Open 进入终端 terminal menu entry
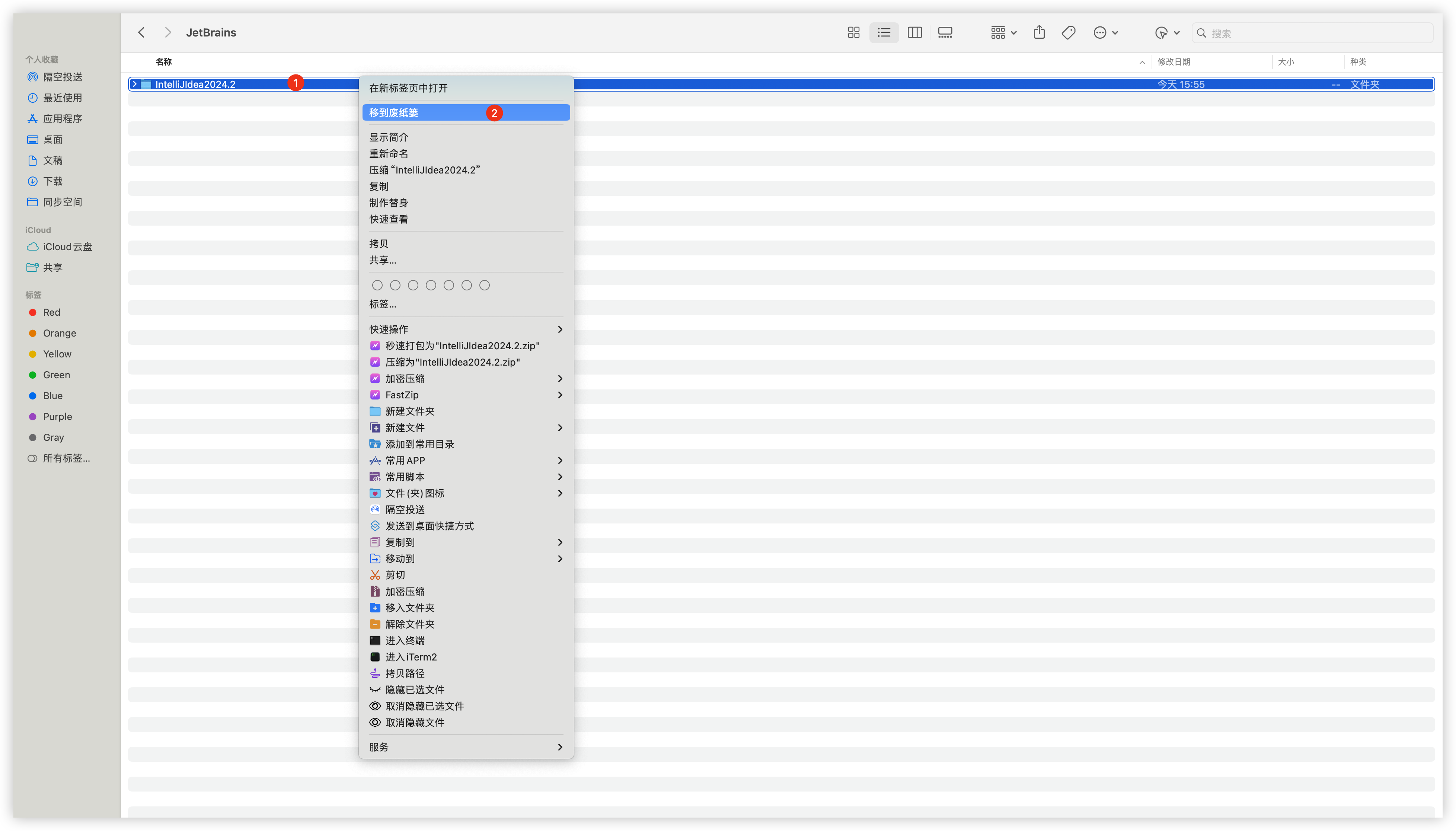 pyautogui.click(x=405, y=640)
